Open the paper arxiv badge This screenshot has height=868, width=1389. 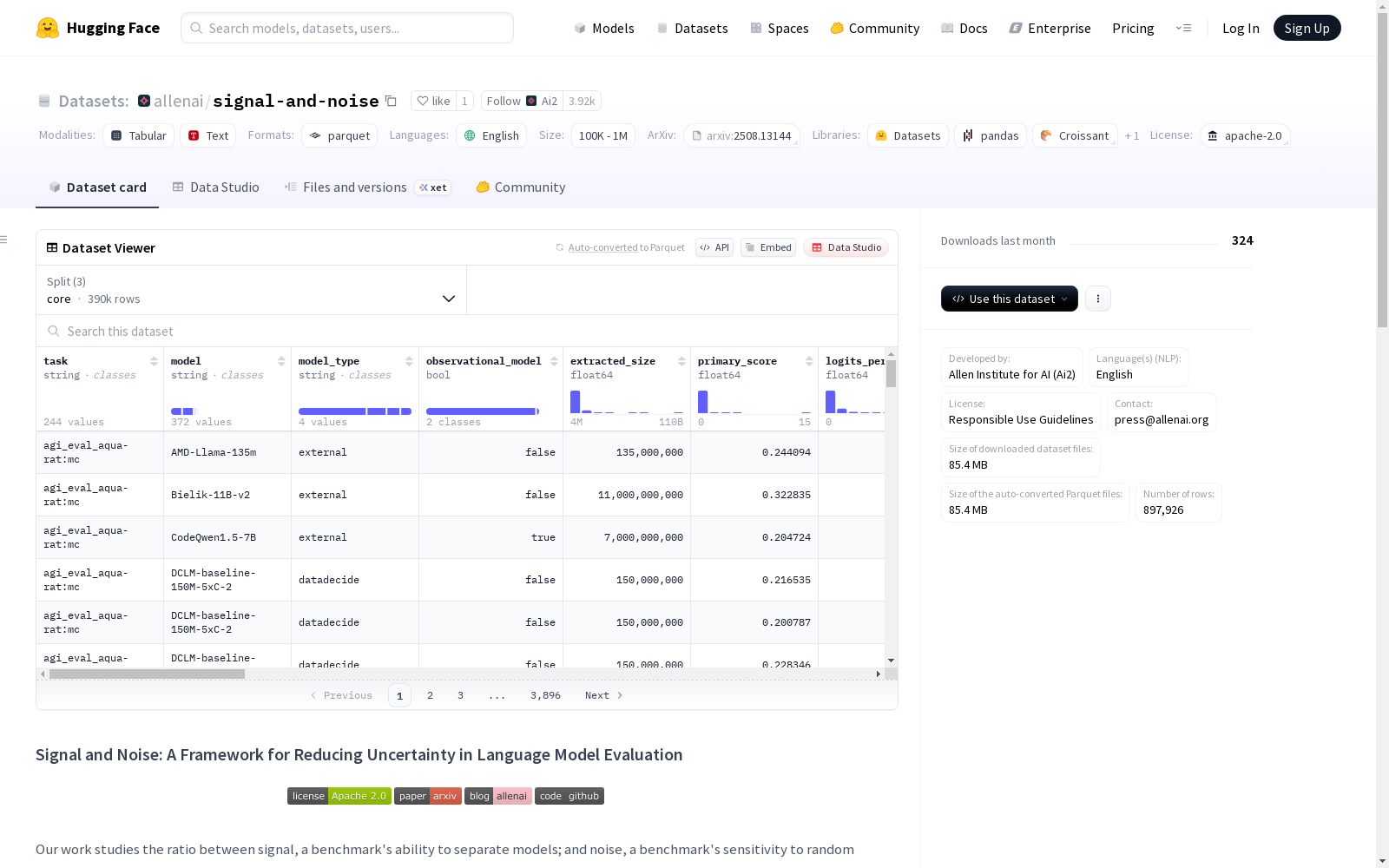[x=428, y=796]
